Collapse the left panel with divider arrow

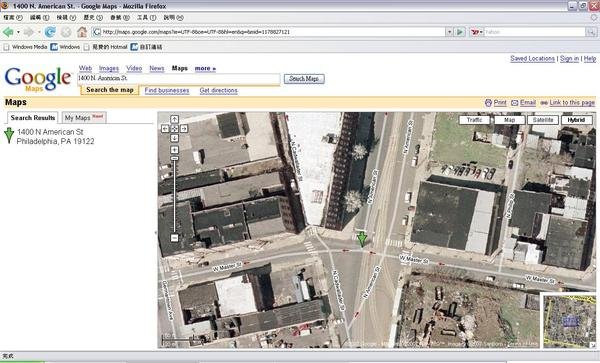tap(155, 233)
